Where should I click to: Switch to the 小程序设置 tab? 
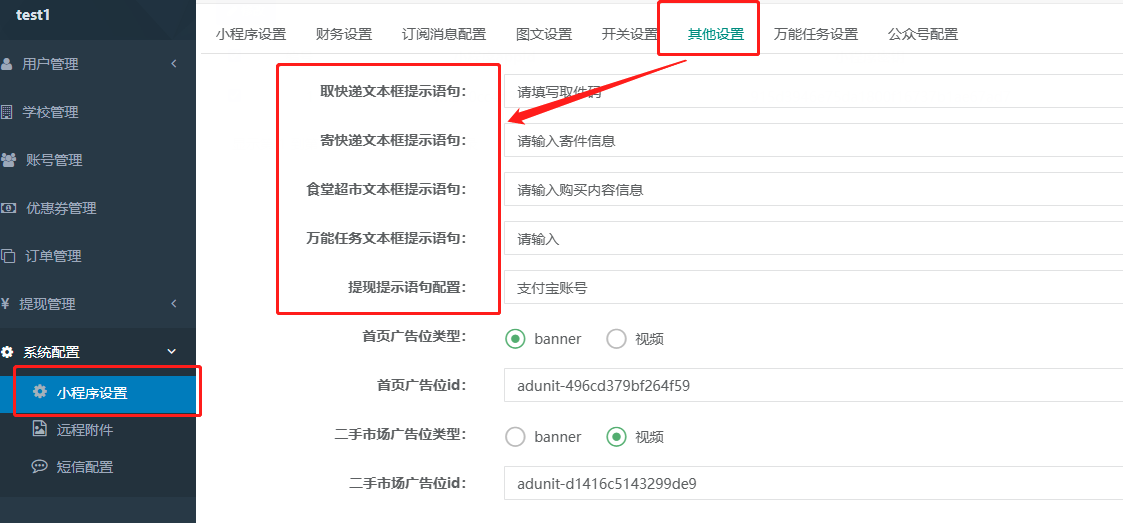(x=251, y=34)
